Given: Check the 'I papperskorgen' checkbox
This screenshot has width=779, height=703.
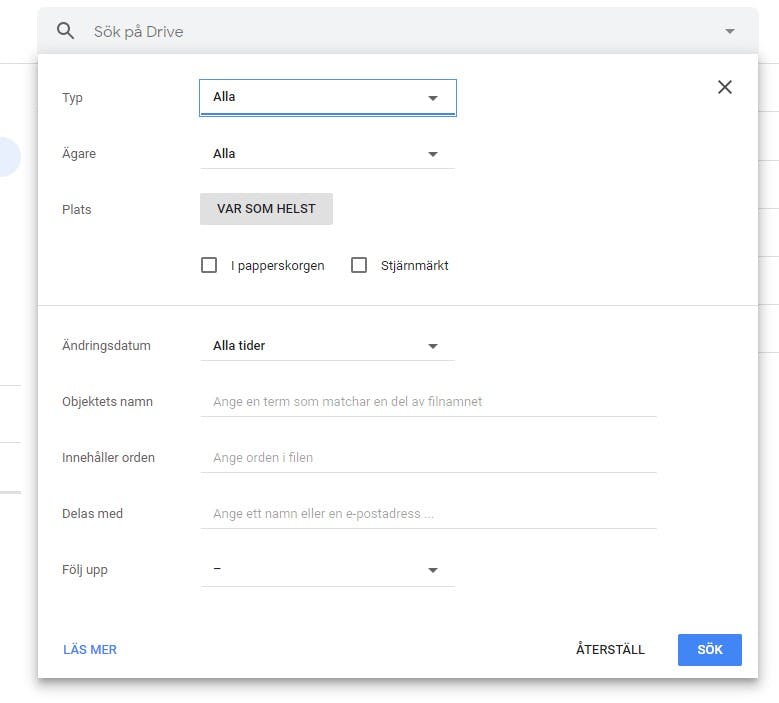Looking at the screenshot, I should coord(209,265).
